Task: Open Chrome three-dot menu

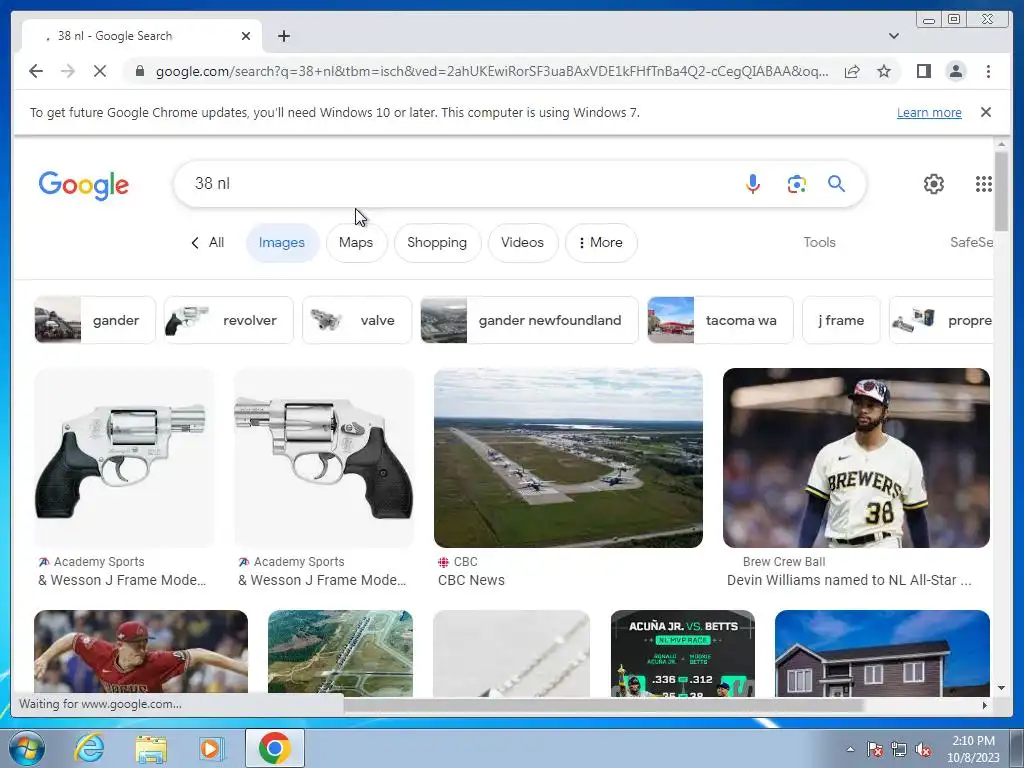Action: point(988,71)
